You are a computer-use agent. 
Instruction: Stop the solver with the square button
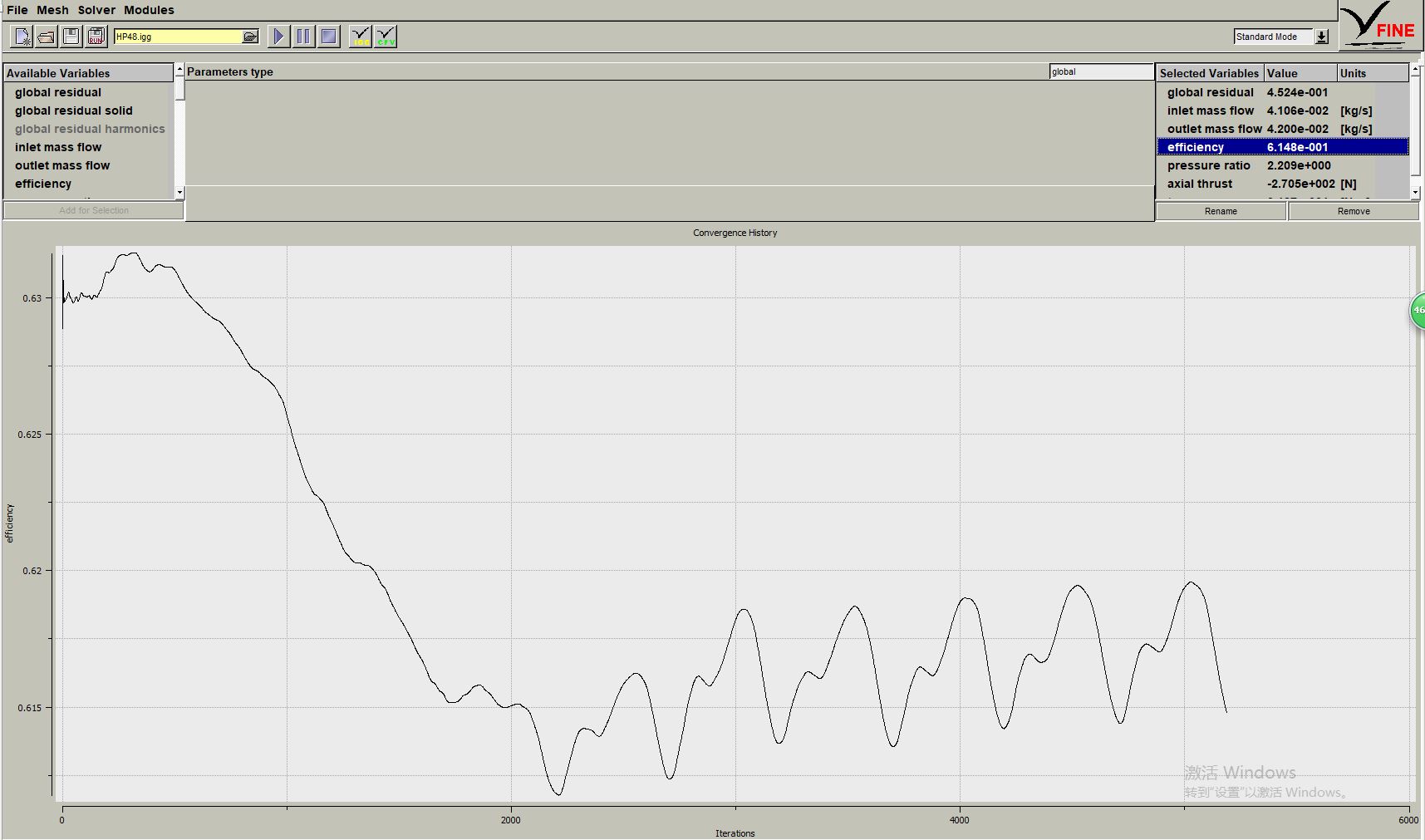pos(329,37)
